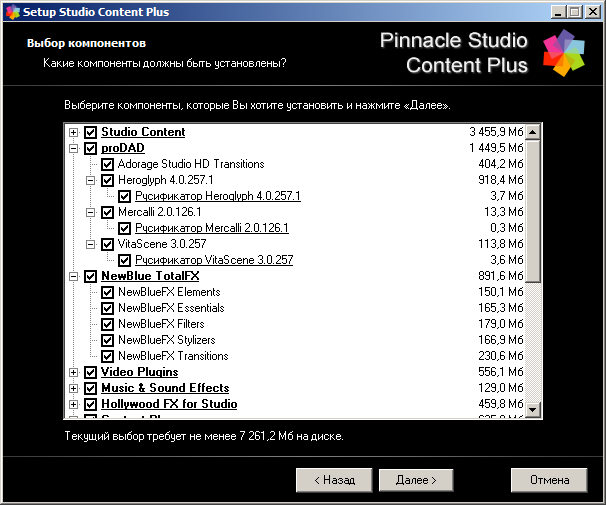The height and width of the screenshot is (505, 606).
Task: Select the Video Plugins label
Action: (140, 372)
